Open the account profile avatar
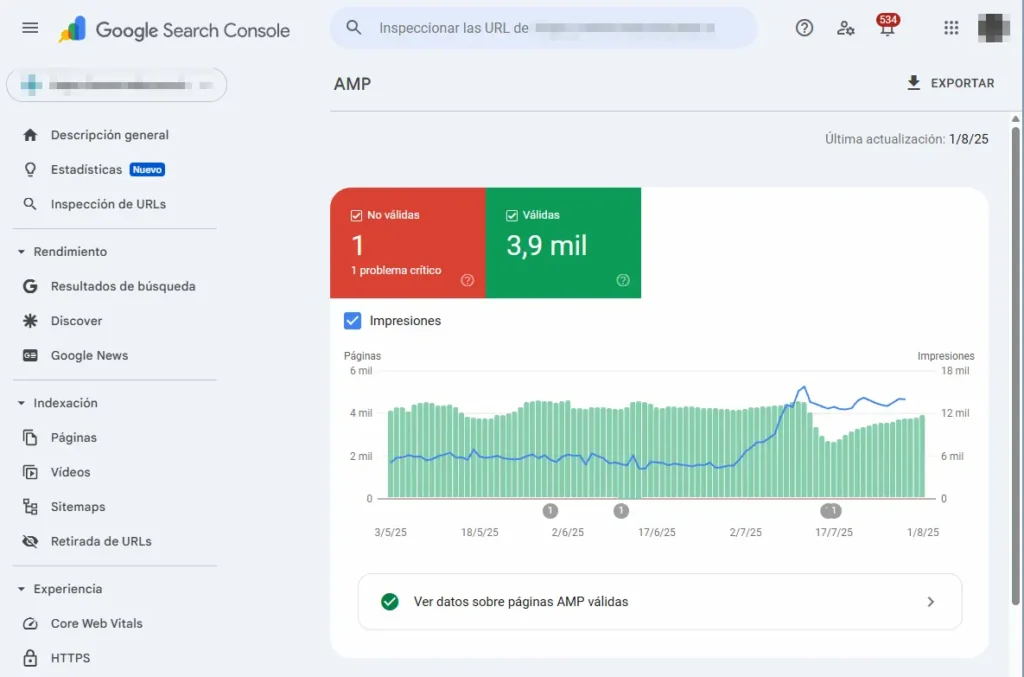1024x677 pixels. [x=993, y=28]
